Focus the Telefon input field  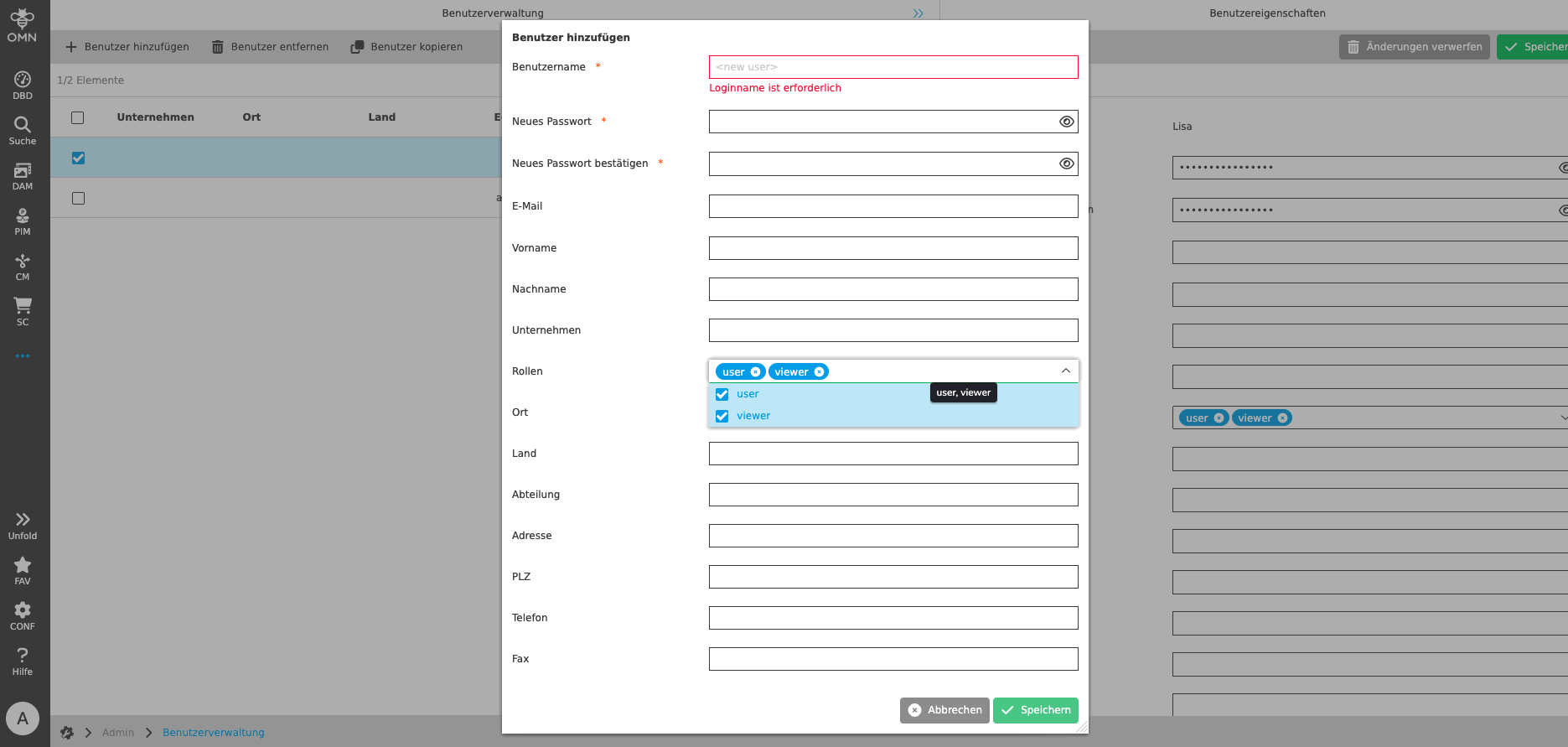(x=893, y=618)
